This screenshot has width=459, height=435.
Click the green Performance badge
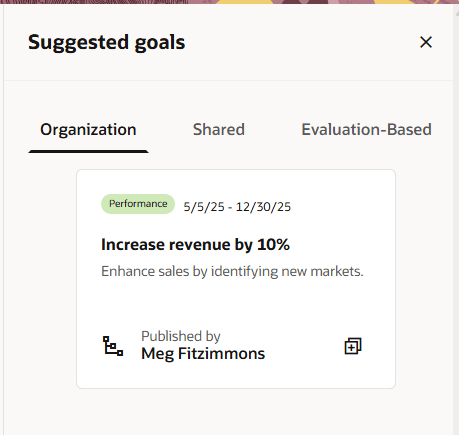pyautogui.click(x=138, y=204)
